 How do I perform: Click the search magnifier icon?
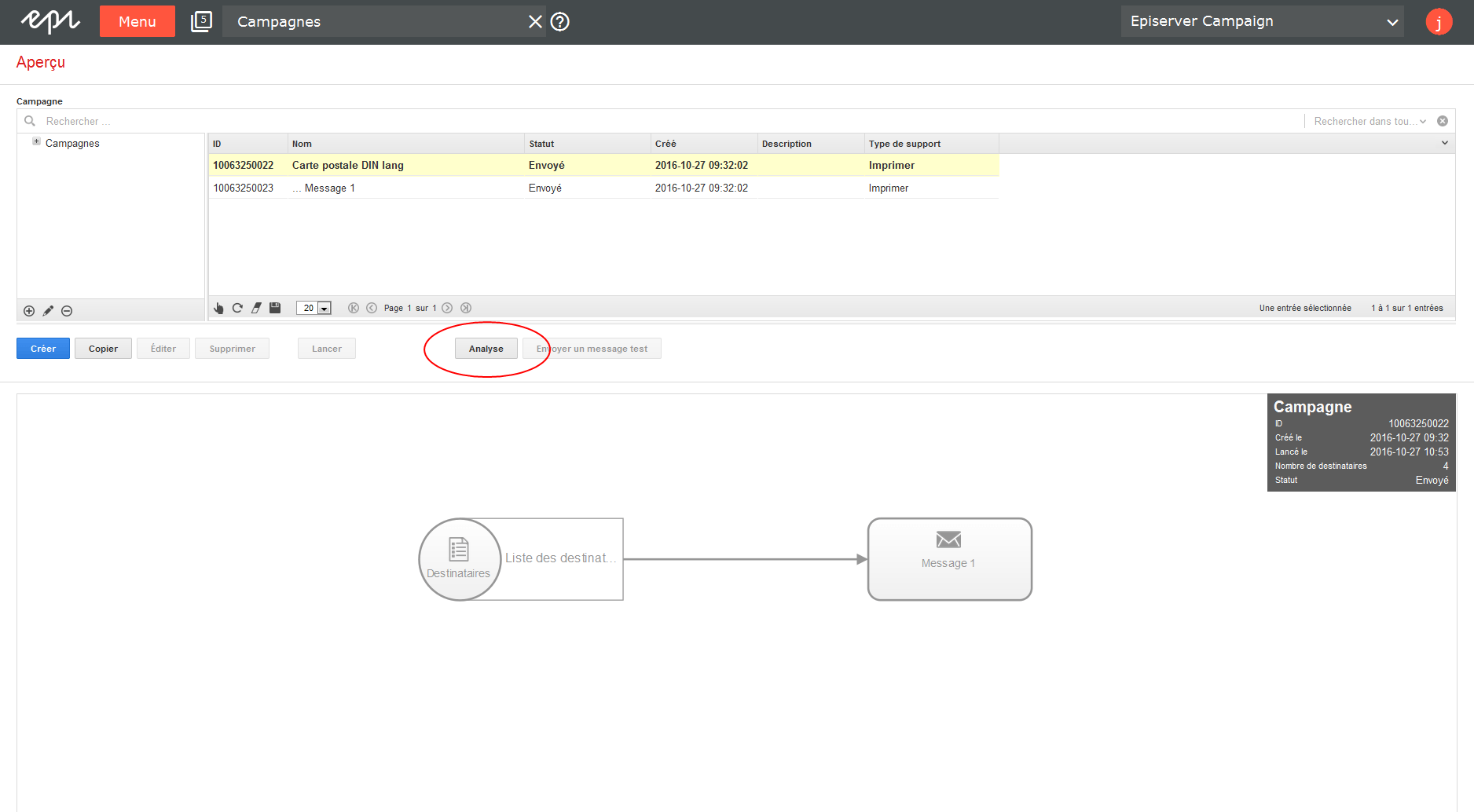30,121
